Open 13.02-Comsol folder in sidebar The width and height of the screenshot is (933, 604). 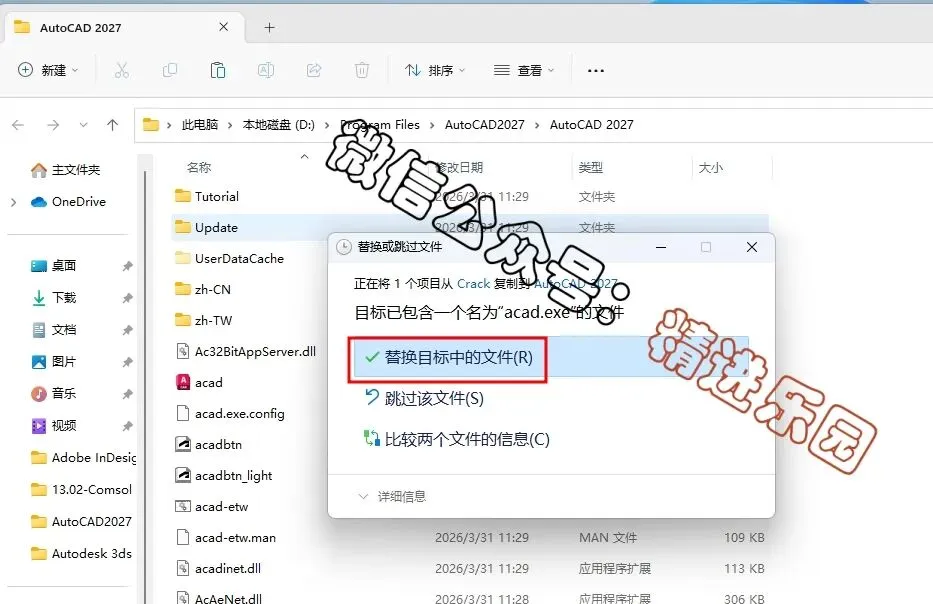pyautogui.click(x=82, y=490)
